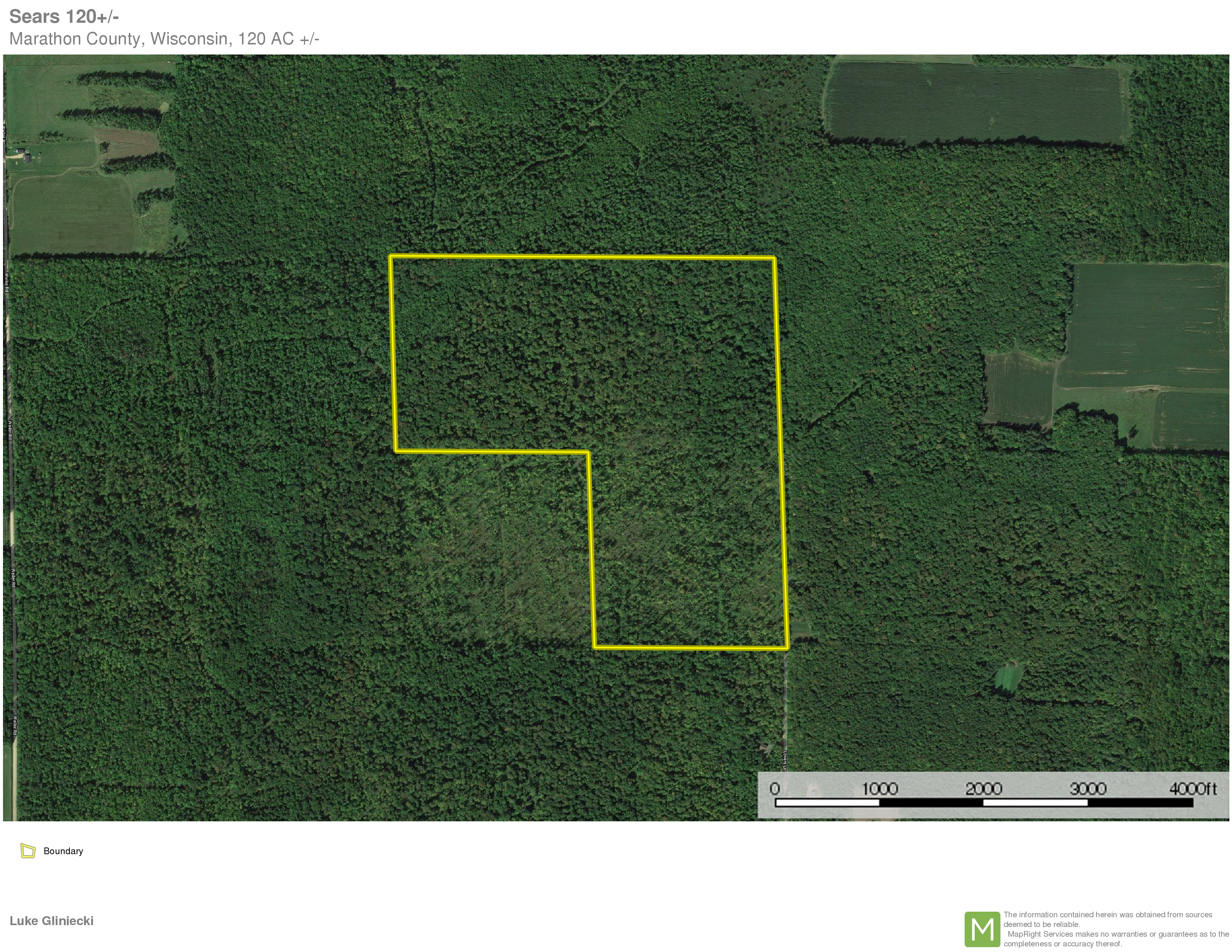Click the 'Sears 120+/-' map title

pyautogui.click(x=64, y=16)
